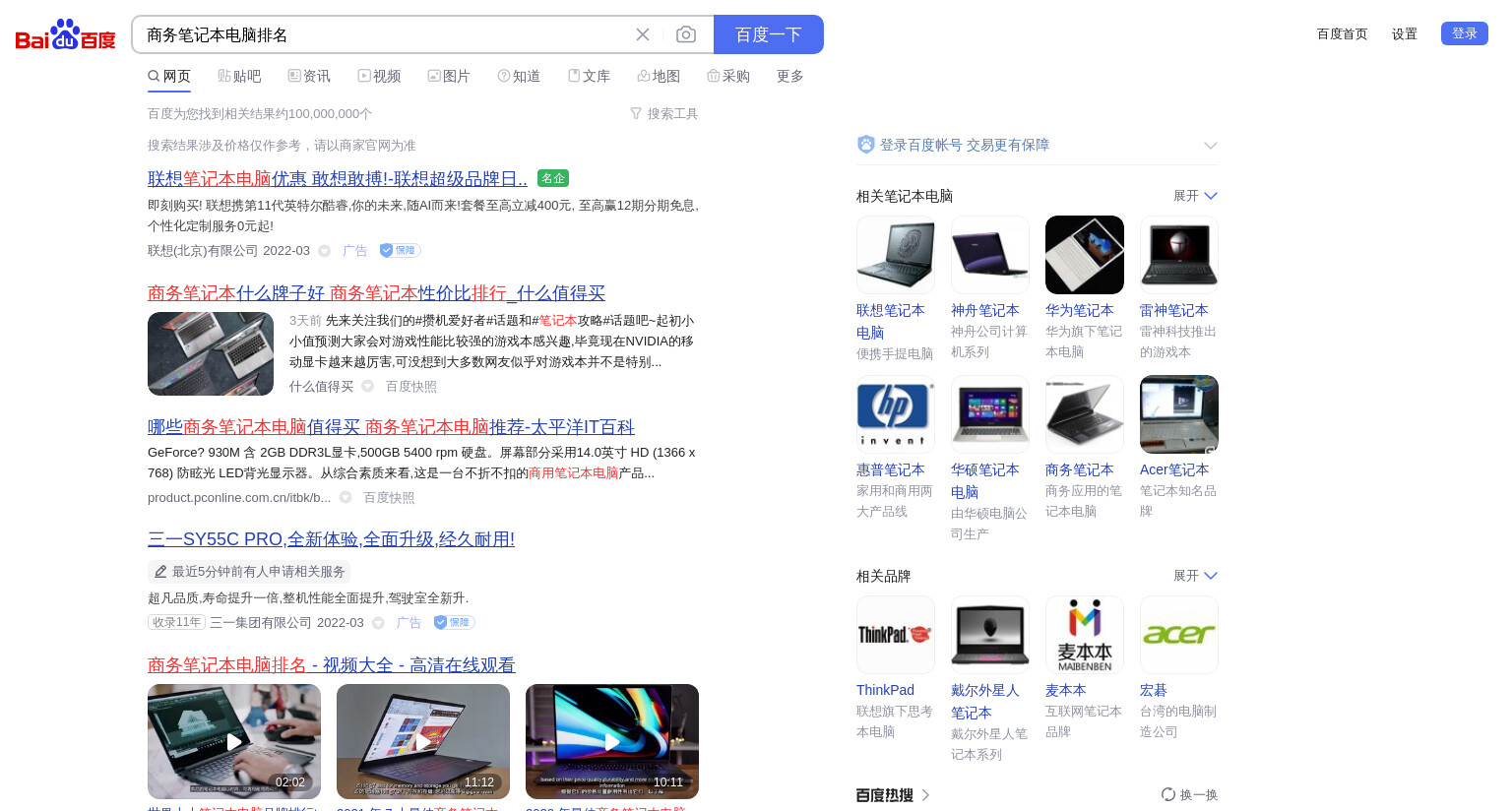1512x811 pixels.
Task: Click the 登录 button
Action: [1465, 33]
